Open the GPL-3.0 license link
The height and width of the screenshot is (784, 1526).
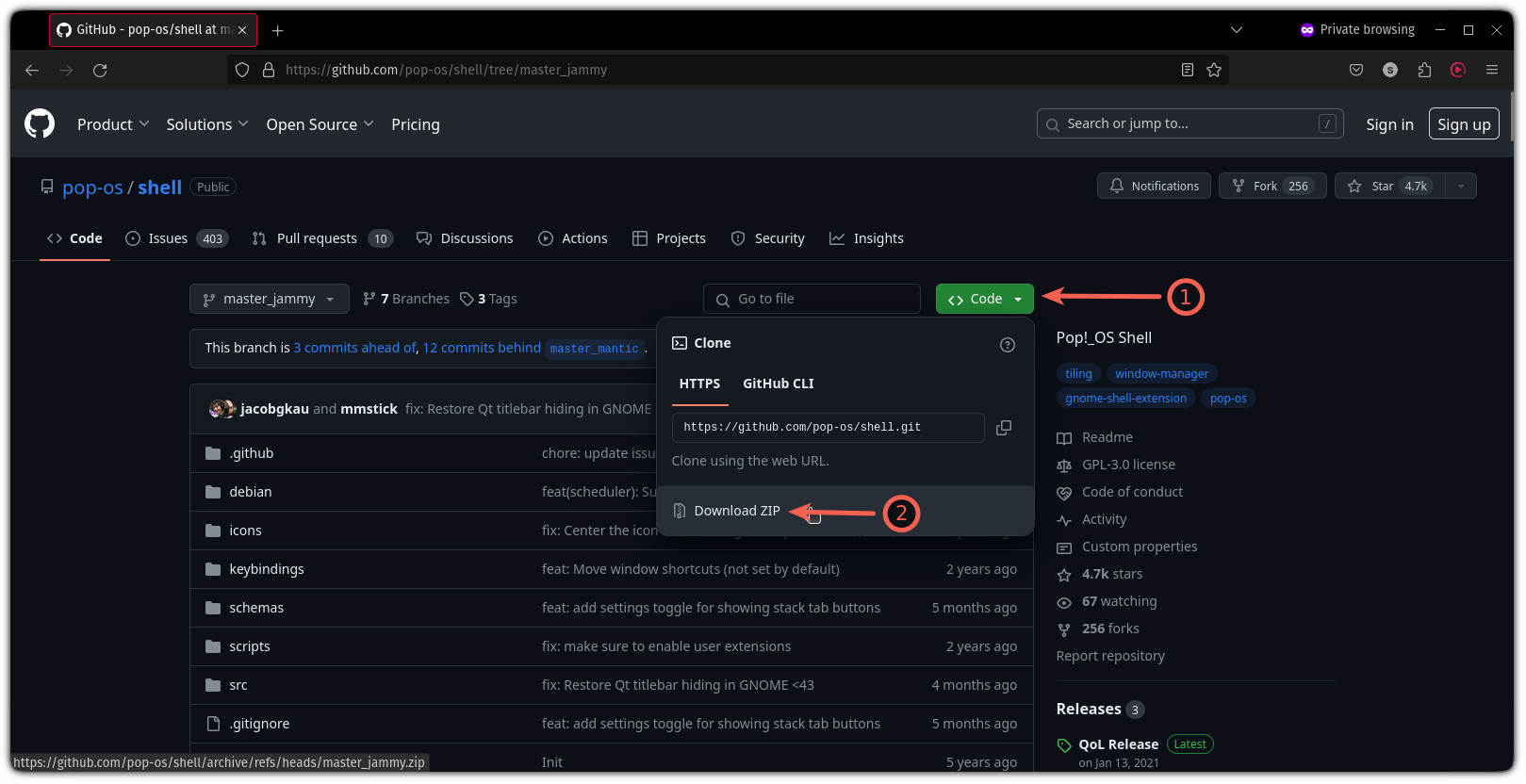1128,465
